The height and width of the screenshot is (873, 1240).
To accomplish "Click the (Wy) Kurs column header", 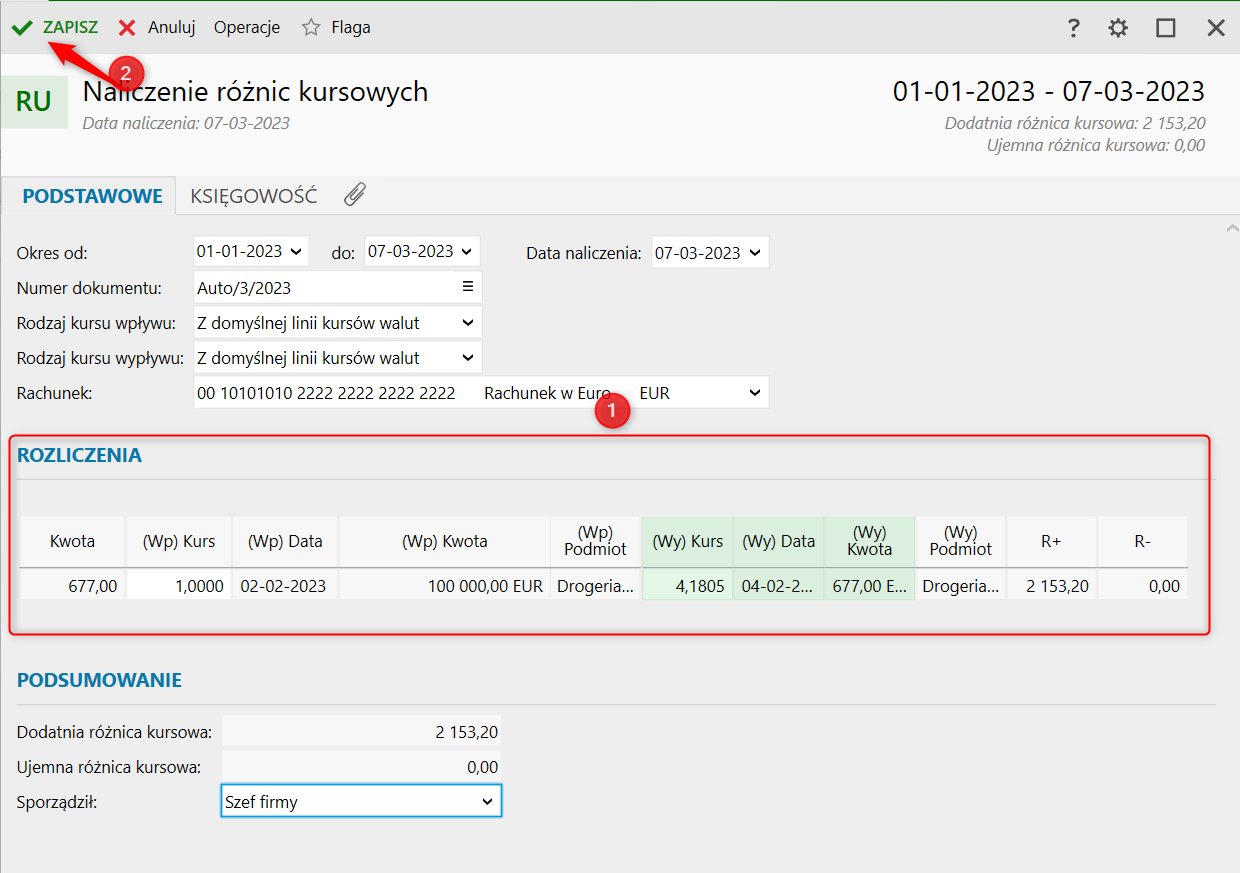I will (x=688, y=541).
